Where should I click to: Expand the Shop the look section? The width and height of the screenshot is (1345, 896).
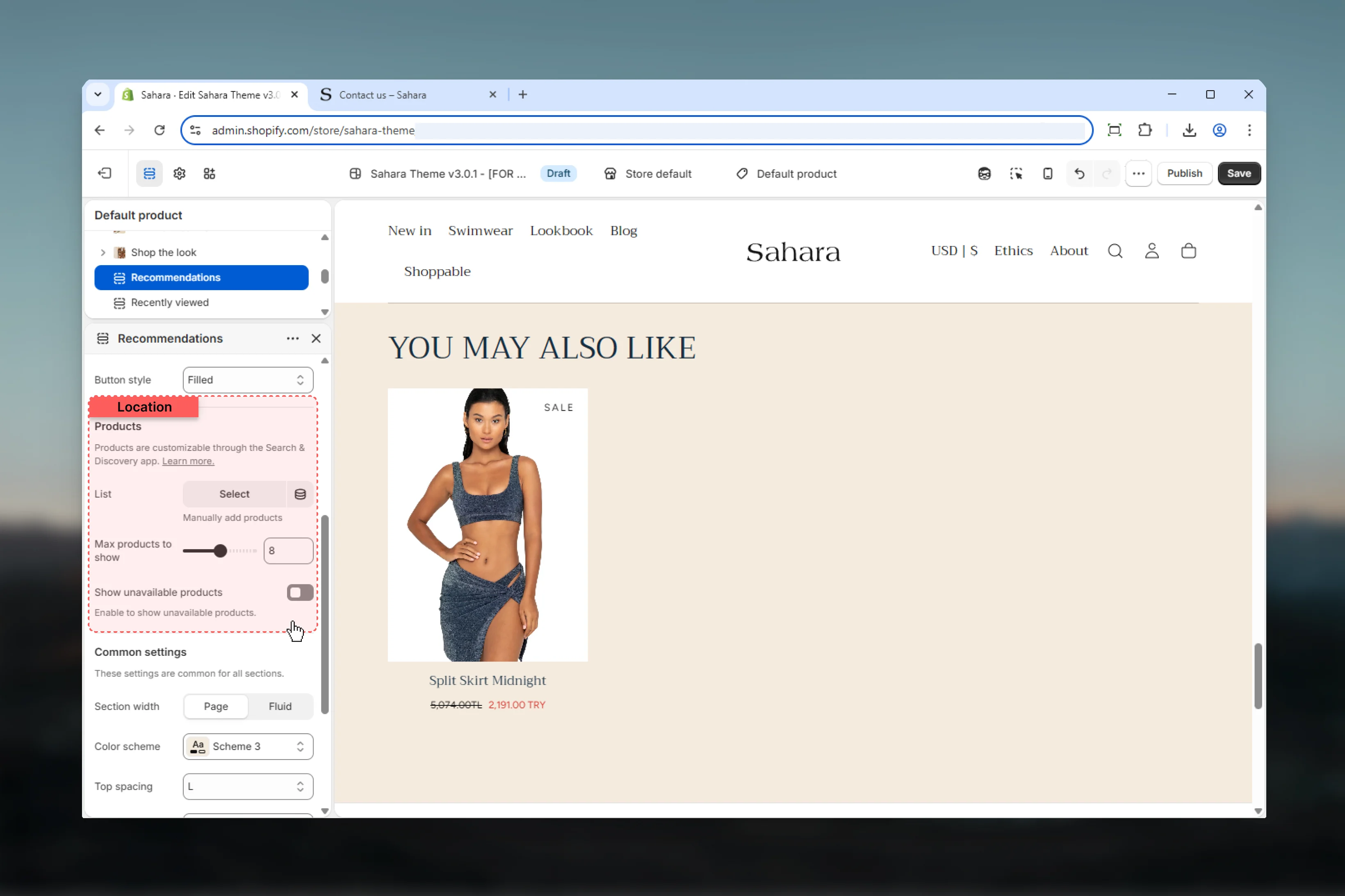103,252
